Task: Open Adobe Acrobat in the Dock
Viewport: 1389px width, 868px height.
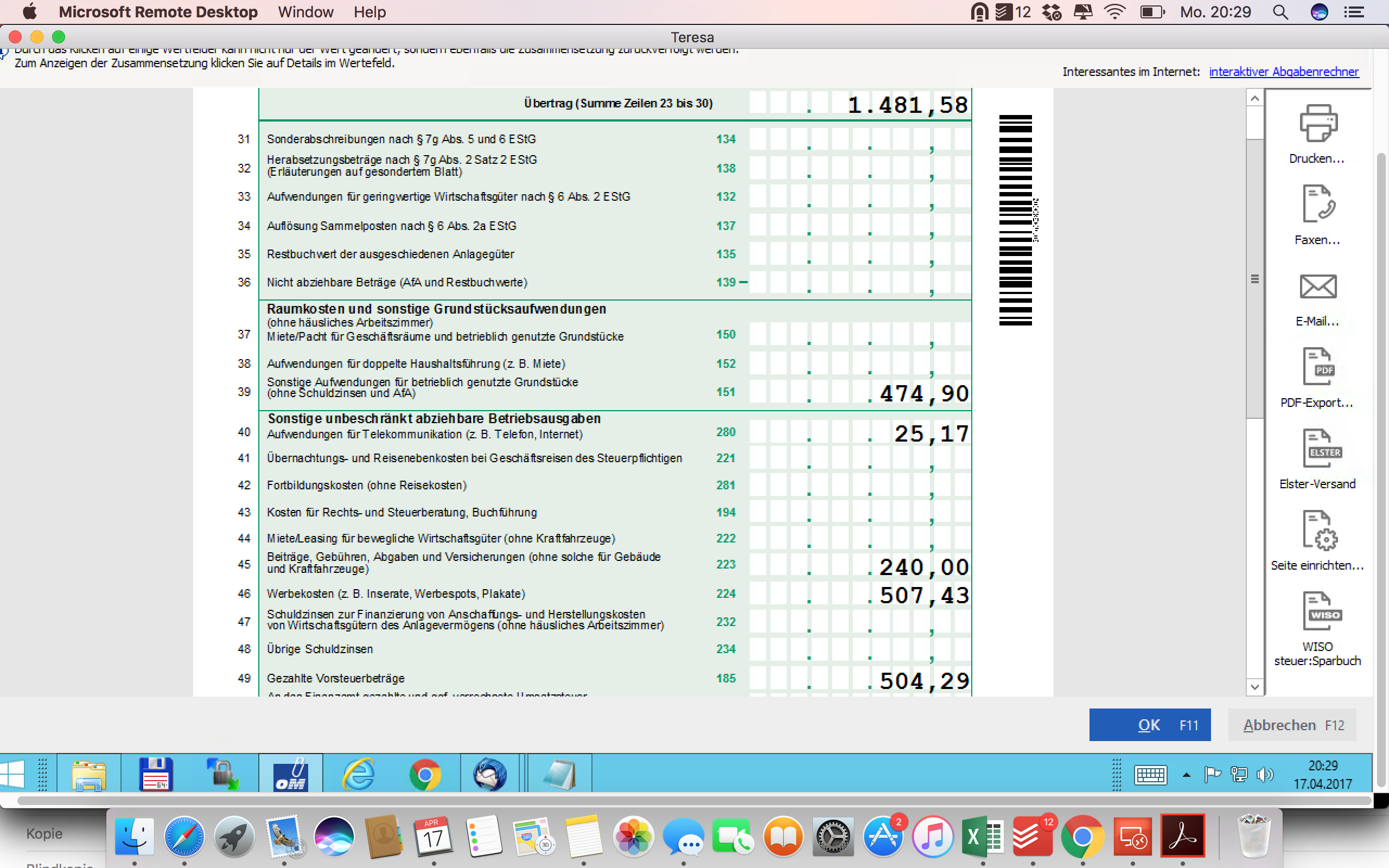Action: click(x=1182, y=837)
